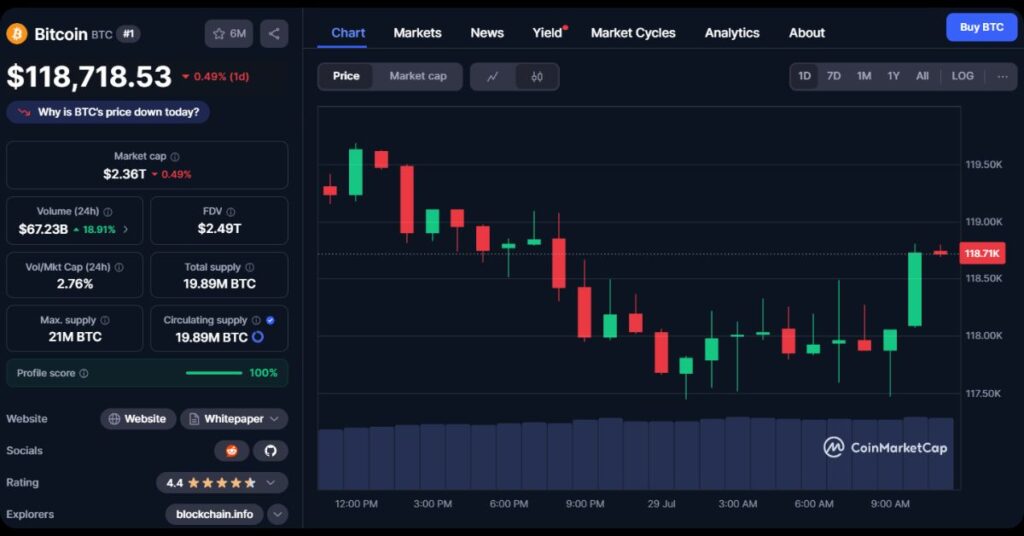Viewport: 1024px width, 536px height.
Task: Click the 2.76% Vol/Mkt Cap value
Action: coord(74,284)
